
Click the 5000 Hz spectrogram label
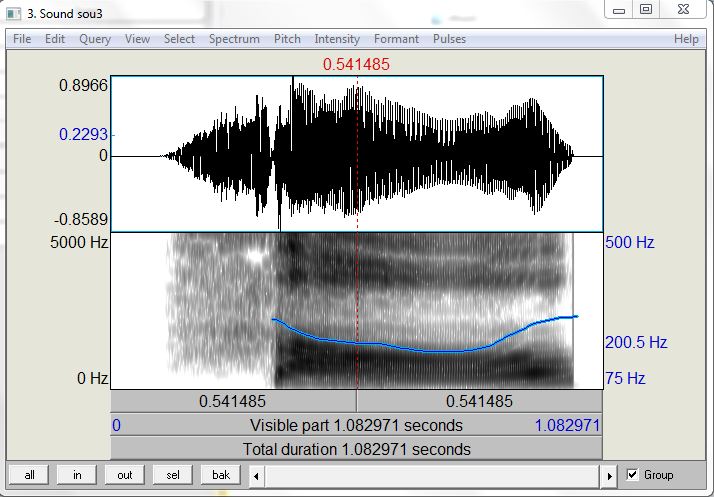79,242
